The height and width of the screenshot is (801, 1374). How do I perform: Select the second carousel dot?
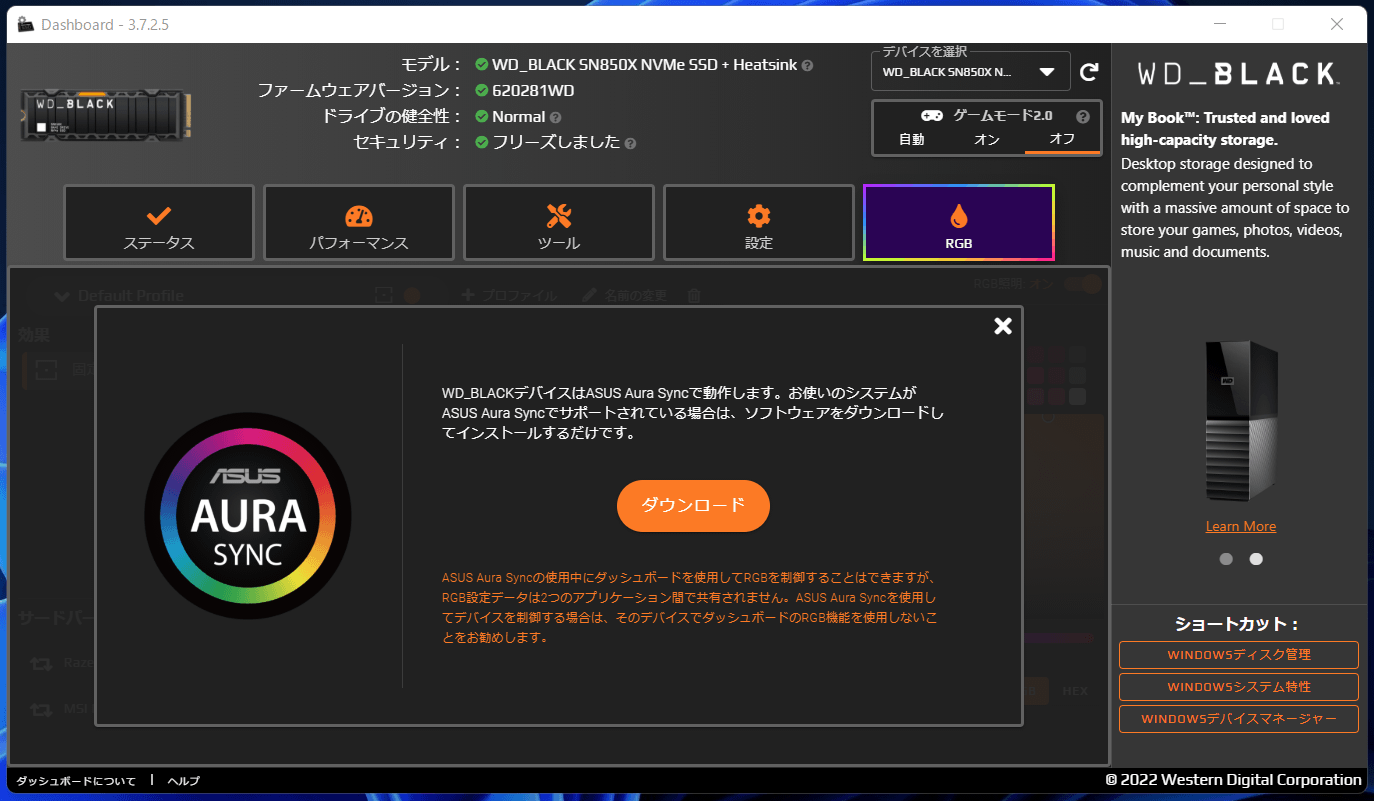pos(1256,559)
